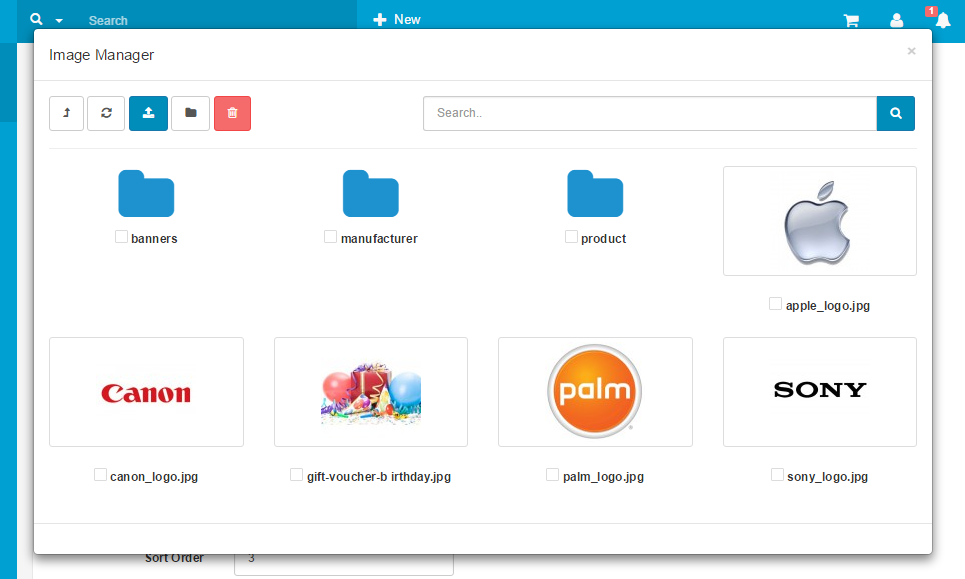The height and width of the screenshot is (579, 965).
Task: Tick the apple_logo.jpg checkbox
Action: 775,304
